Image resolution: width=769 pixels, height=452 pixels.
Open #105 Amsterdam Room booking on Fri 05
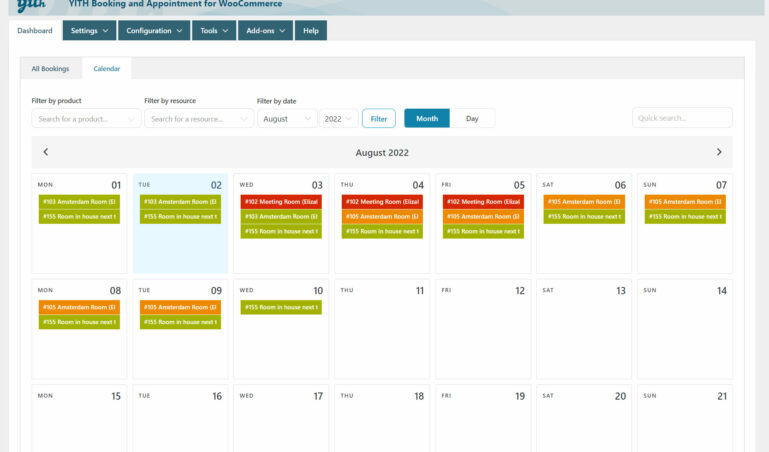pos(483,216)
